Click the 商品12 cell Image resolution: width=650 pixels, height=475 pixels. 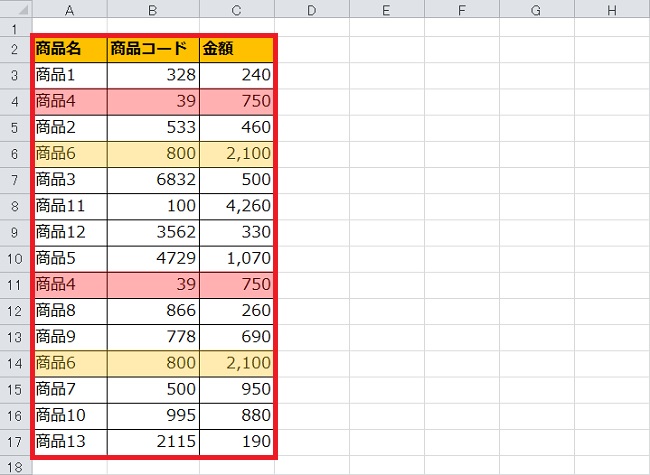pyautogui.click(x=70, y=231)
